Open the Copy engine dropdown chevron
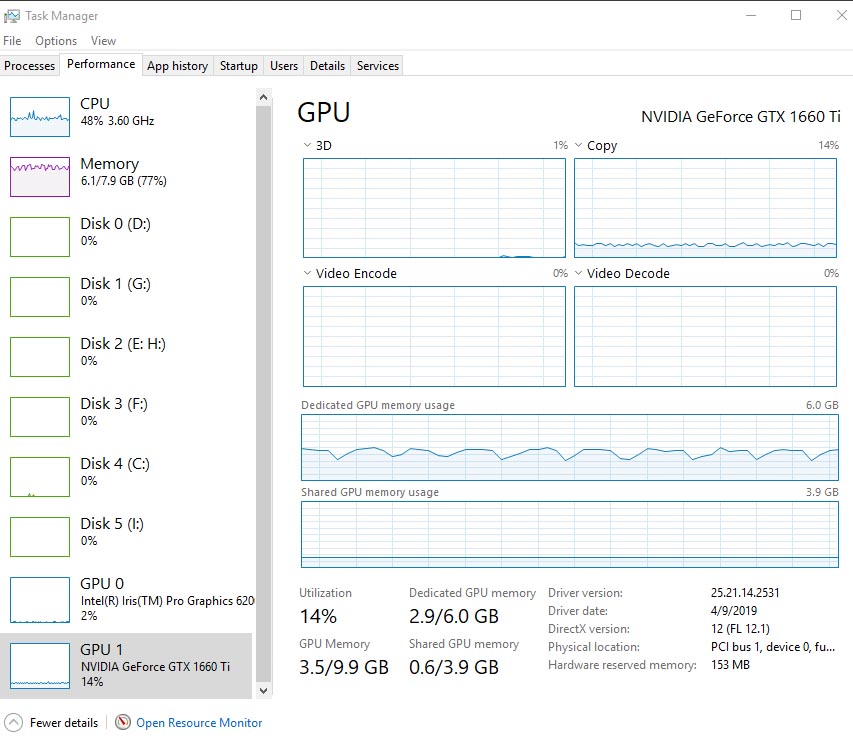Image resolution: width=853 pixels, height=739 pixels. point(578,145)
